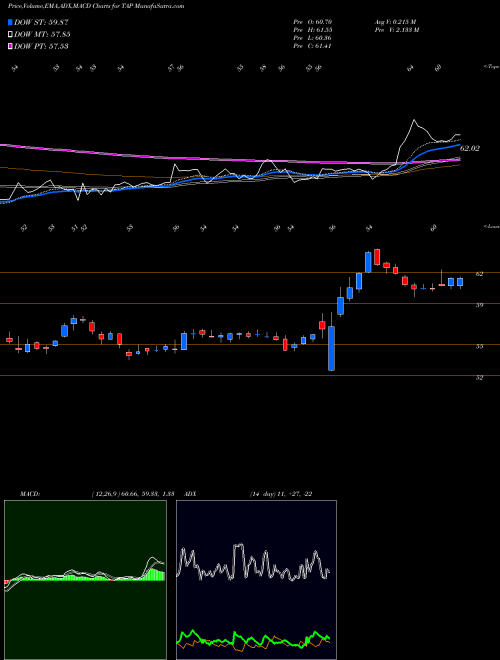Viewport: 500px width, 660px height.
Task: Click the magenta DOW PT legend swatch
Action: (10, 46)
